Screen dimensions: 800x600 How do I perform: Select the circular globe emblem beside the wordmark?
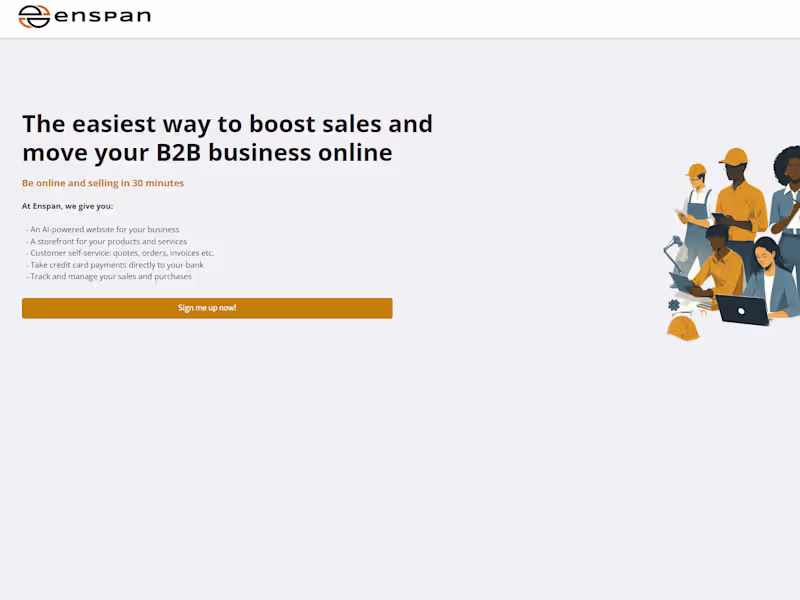[x=34, y=15]
